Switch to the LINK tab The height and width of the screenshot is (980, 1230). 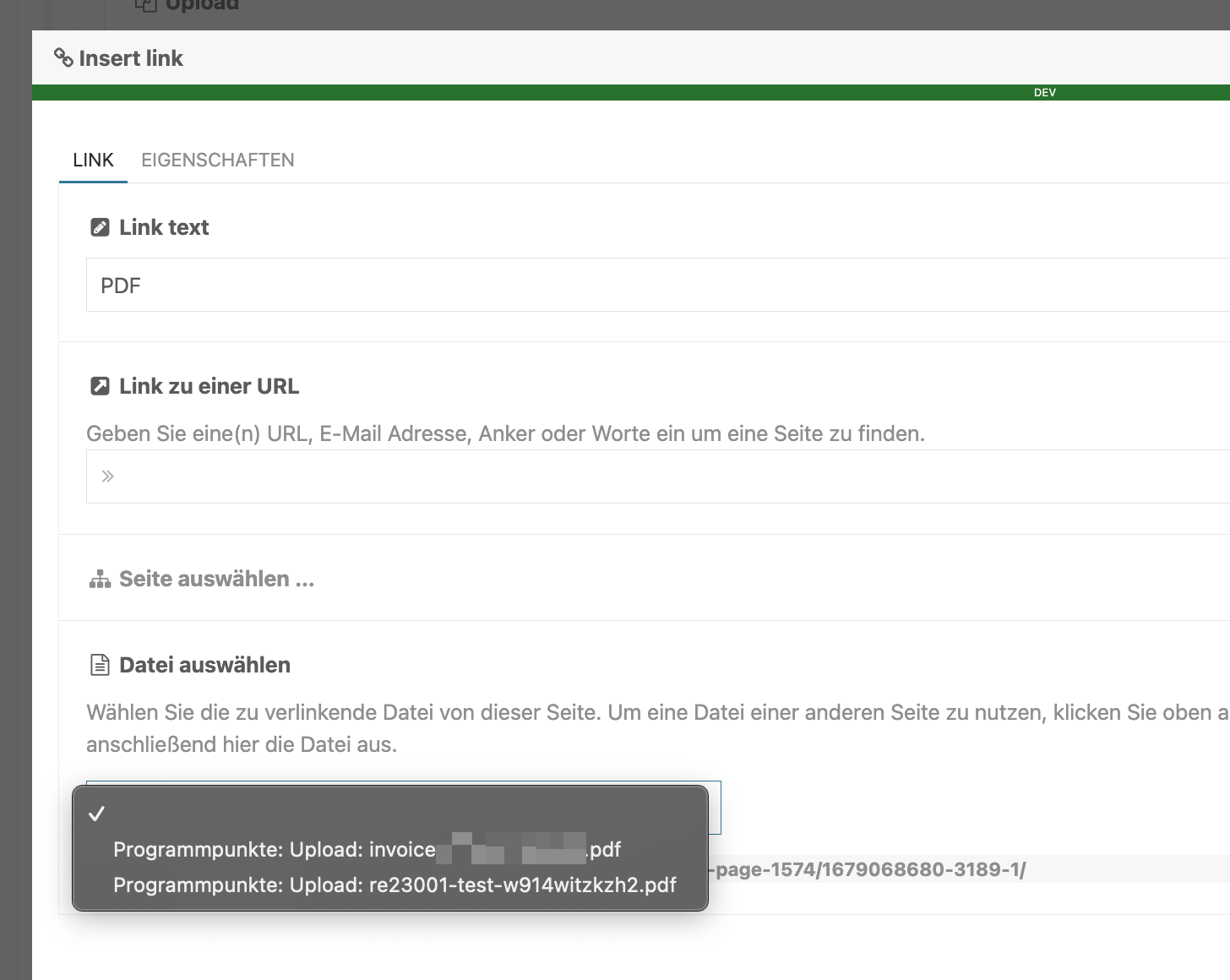[x=92, y=160]
